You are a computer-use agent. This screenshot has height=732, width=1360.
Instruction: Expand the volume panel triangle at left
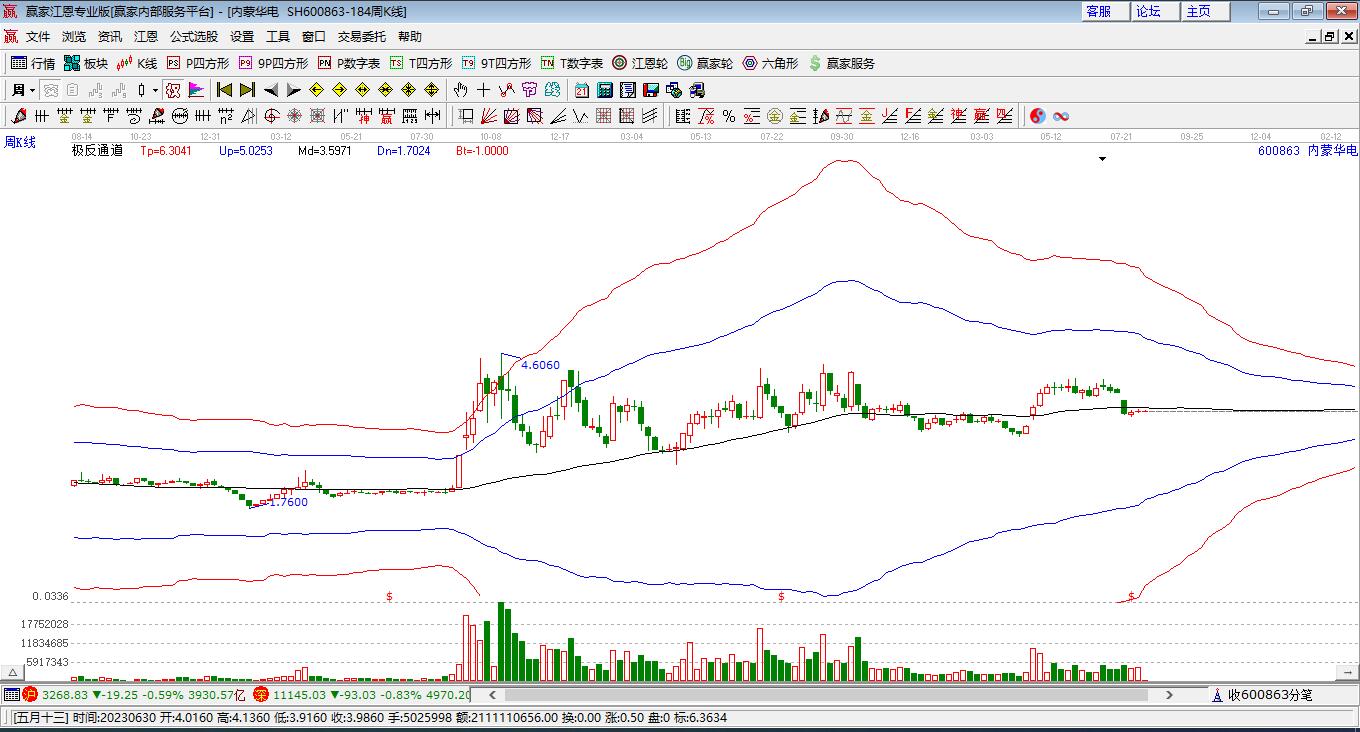click(14, 673)
